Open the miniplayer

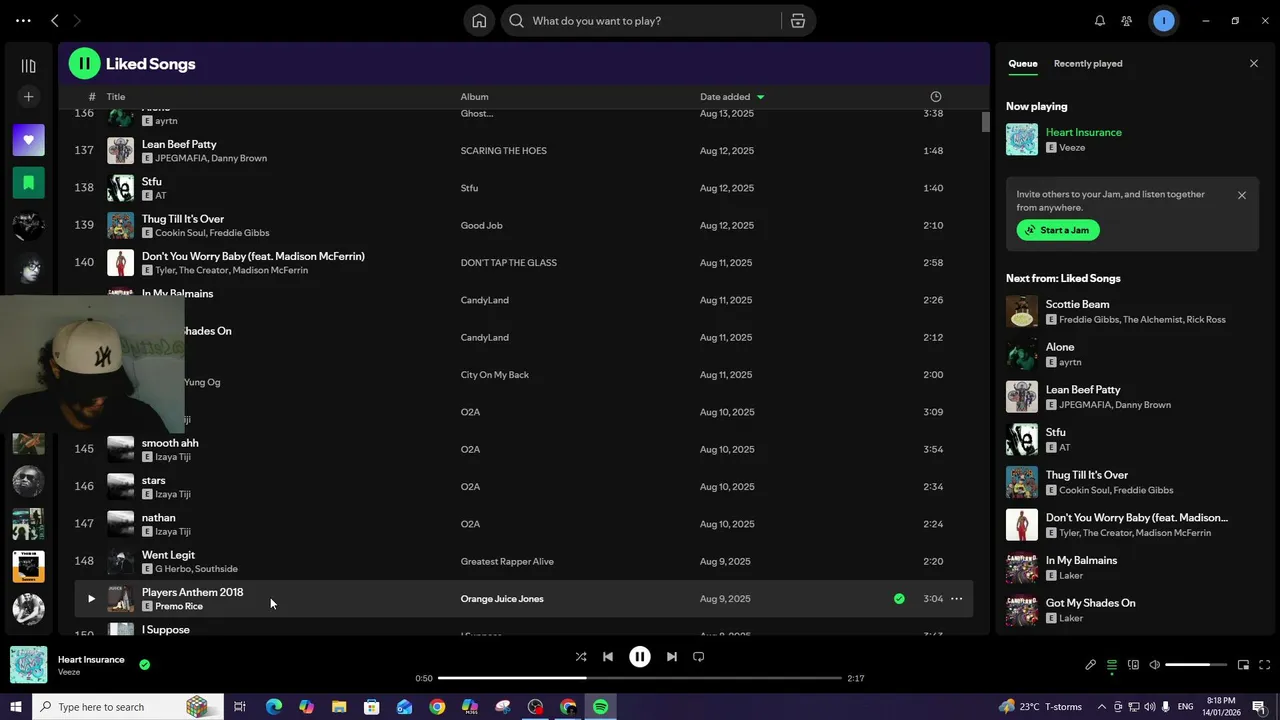coord(1243,665)
